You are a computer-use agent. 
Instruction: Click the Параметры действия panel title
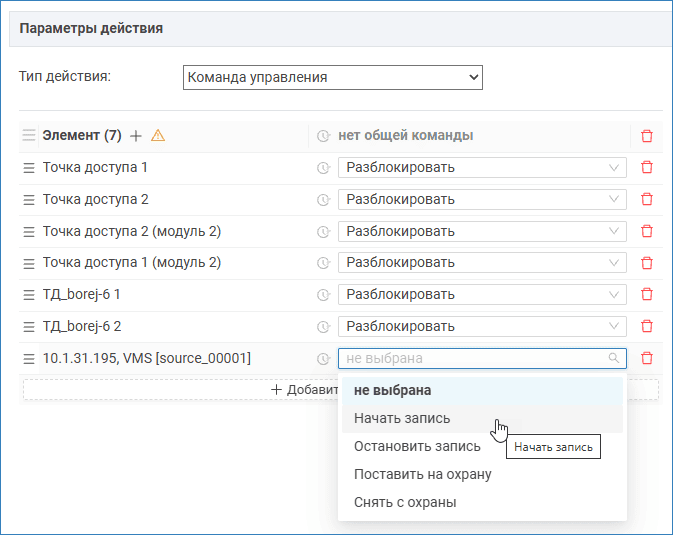(91, 28)
